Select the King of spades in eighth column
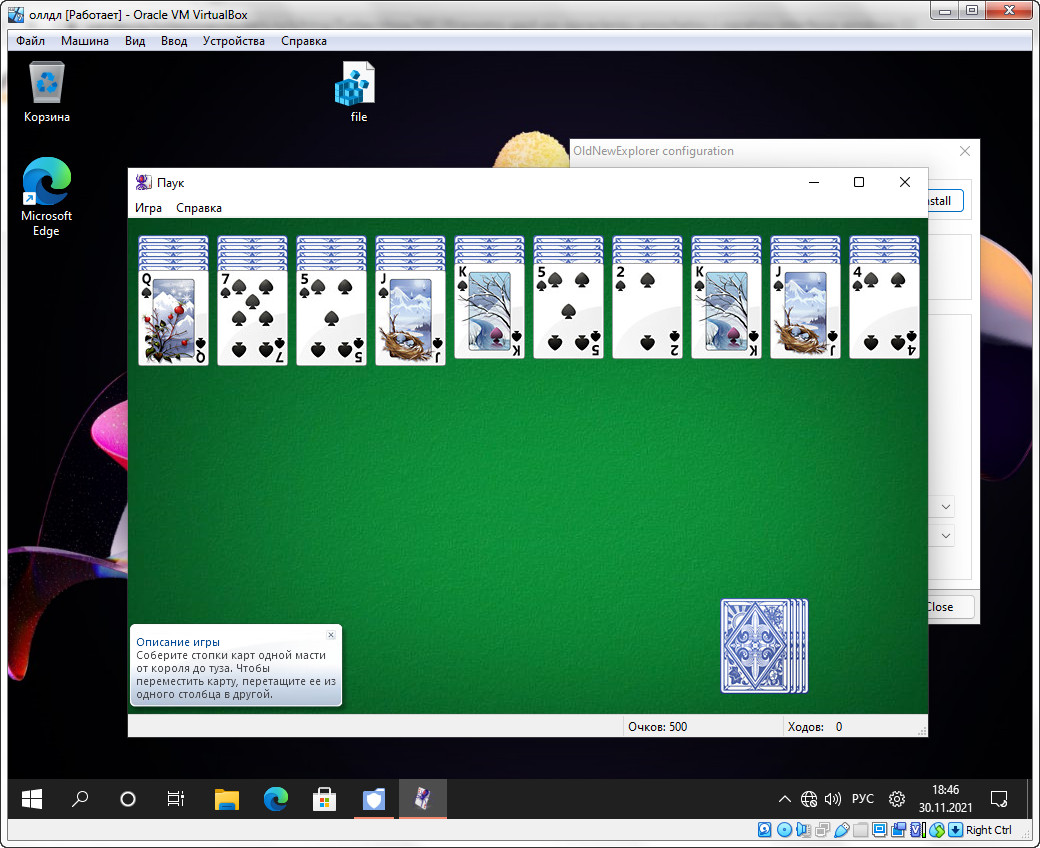 click(726, 311)
